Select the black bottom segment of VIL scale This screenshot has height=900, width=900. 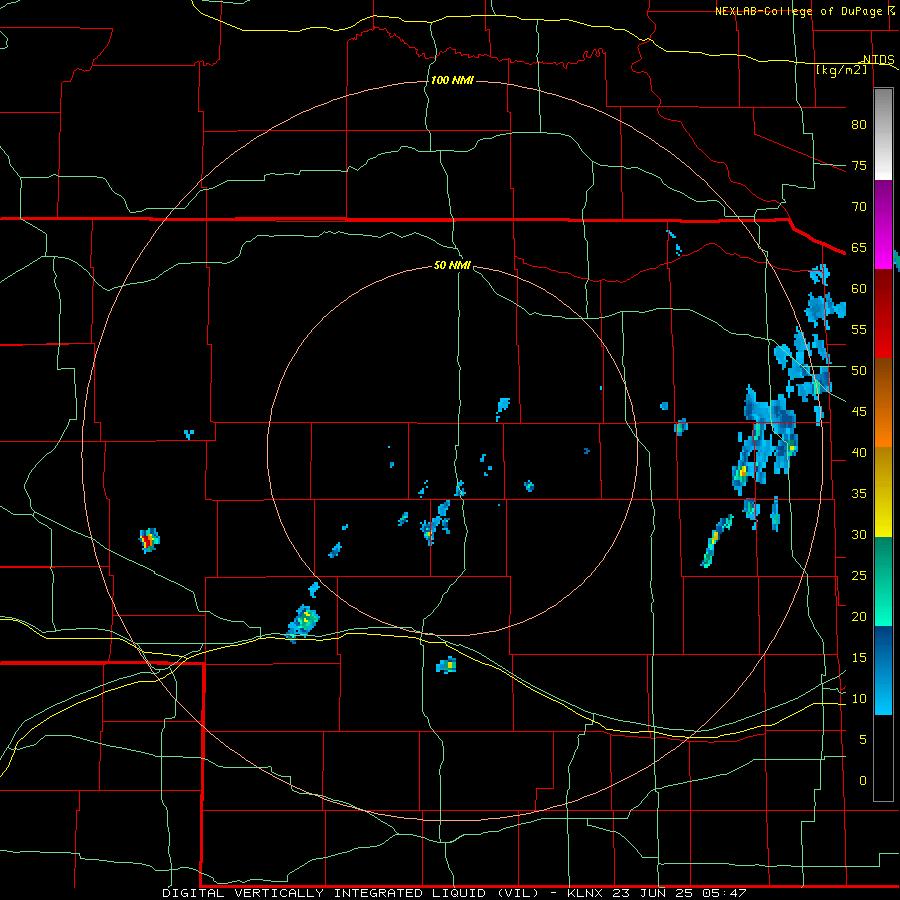click(884, 758)
